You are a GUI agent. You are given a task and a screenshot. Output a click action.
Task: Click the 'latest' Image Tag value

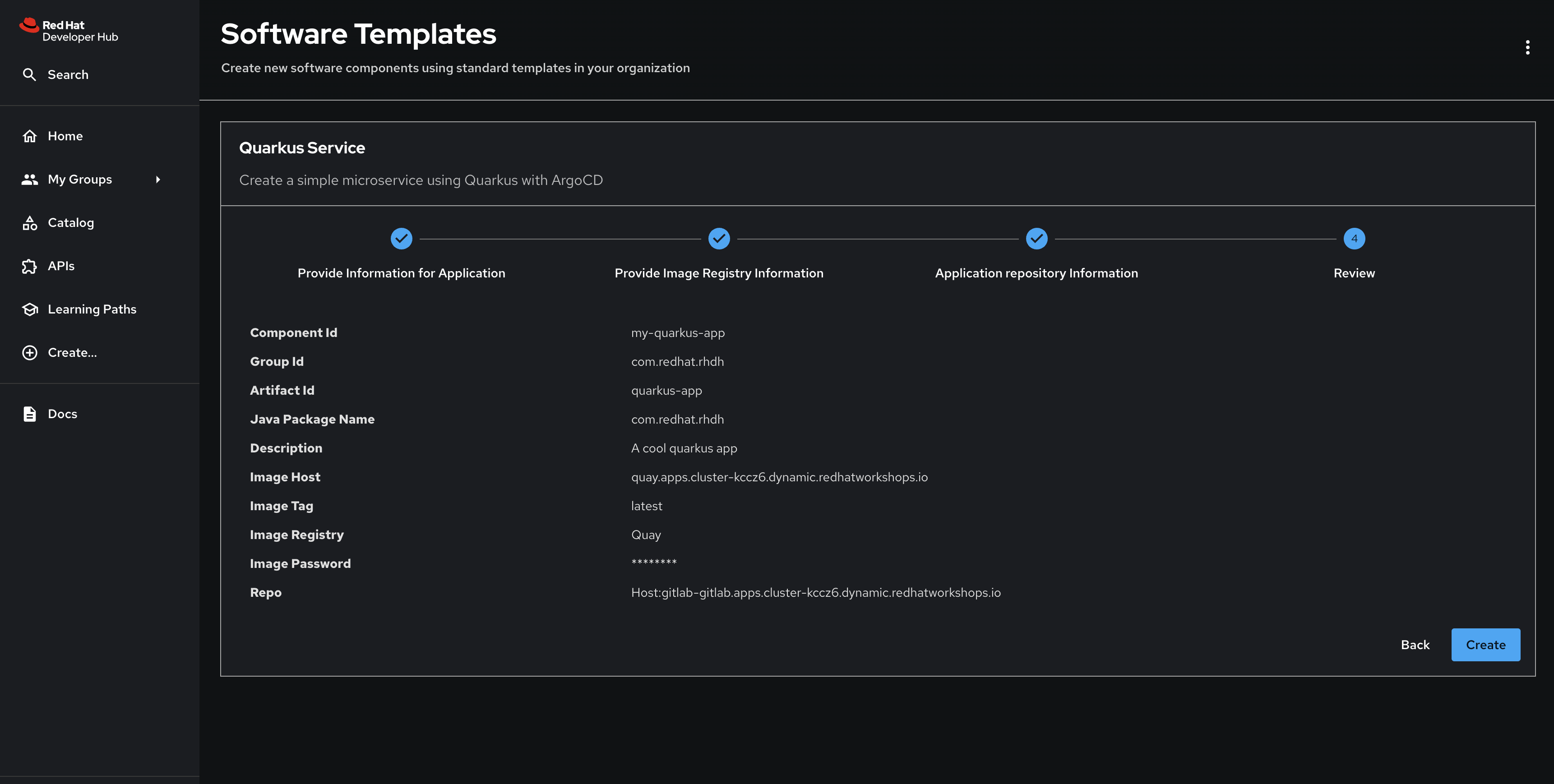(x=647, y=506)
